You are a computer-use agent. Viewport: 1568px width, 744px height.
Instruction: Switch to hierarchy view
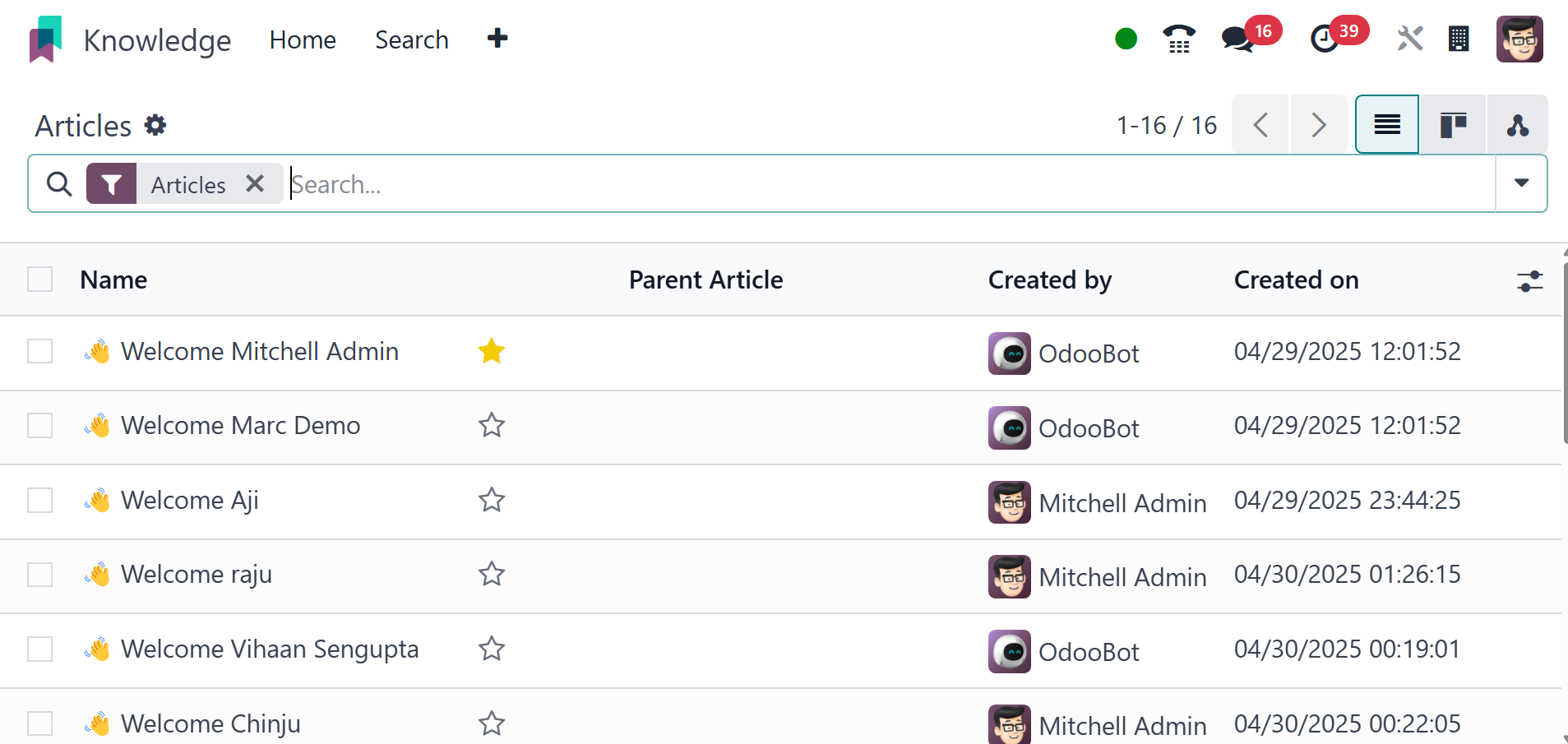[x=1517, y=125]
